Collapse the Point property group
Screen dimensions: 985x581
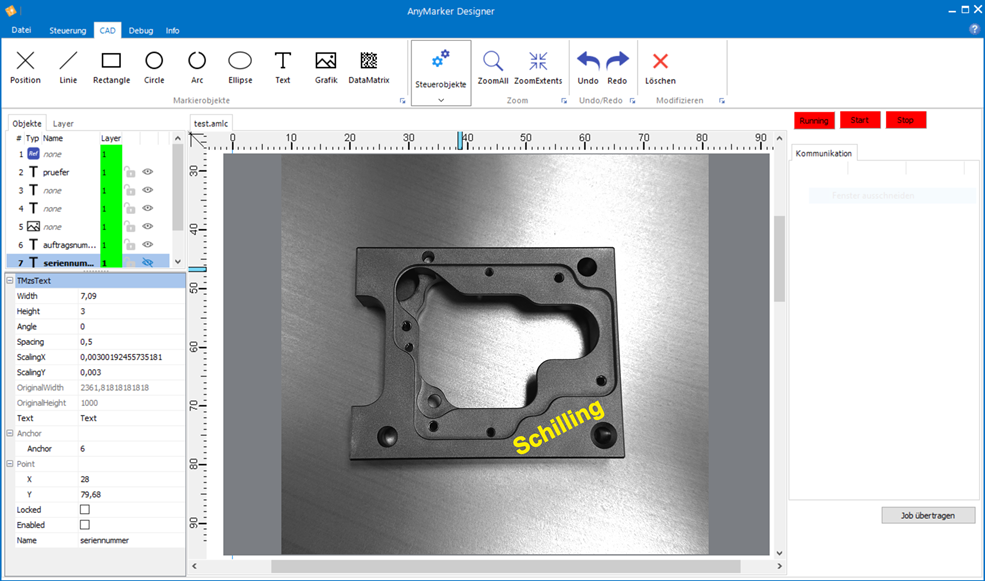coord(10,464)
